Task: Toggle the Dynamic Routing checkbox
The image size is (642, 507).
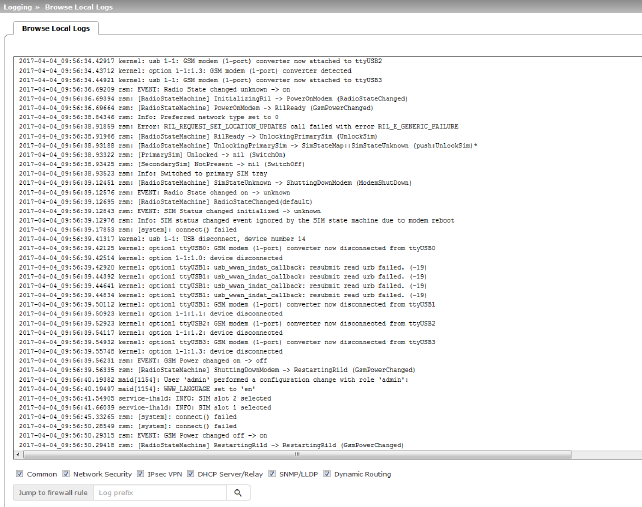Action: click(327, 474)
